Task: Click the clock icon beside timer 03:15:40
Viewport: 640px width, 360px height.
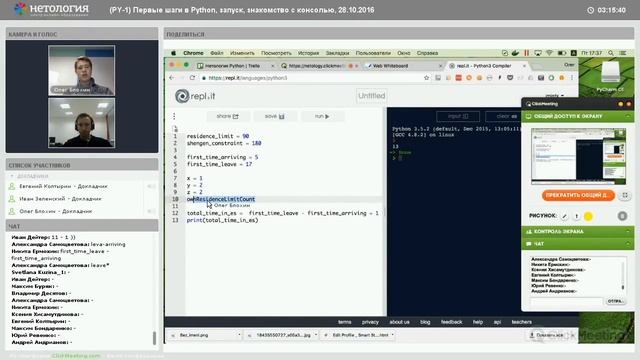Action: [590, 10]
